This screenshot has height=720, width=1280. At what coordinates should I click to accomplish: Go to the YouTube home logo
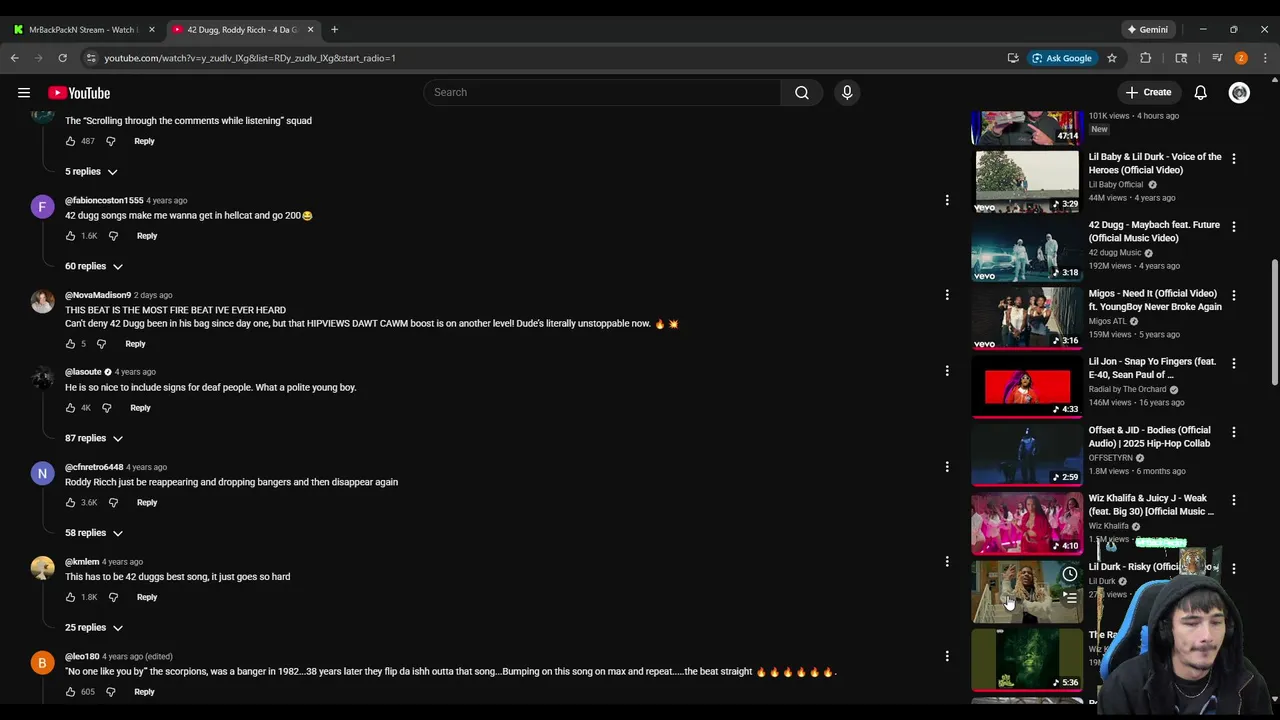pos(79,93)
